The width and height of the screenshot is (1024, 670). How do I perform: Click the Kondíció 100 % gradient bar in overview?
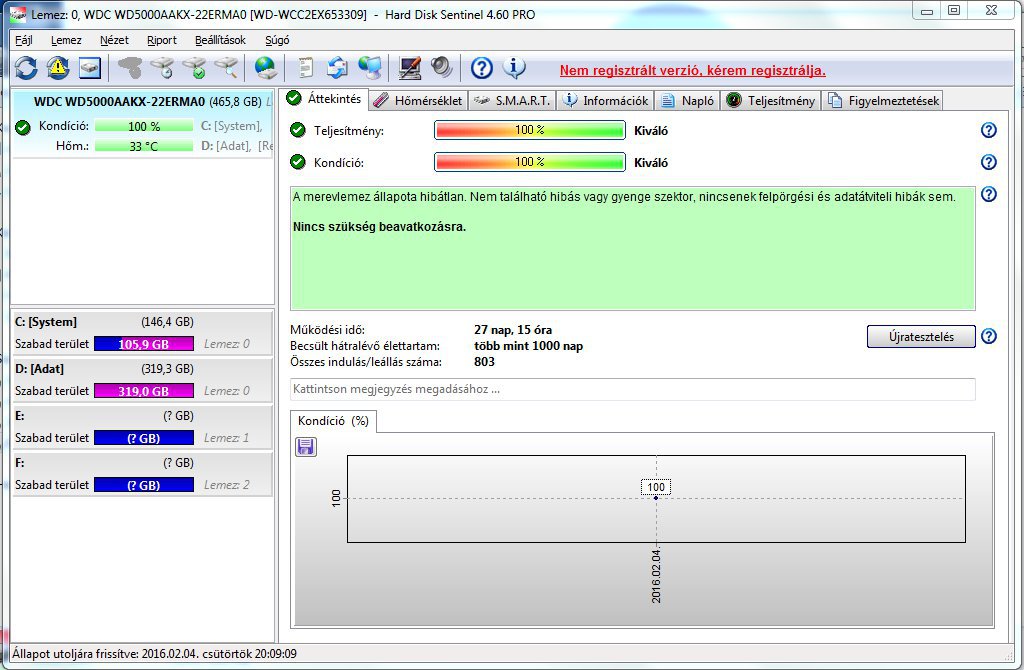(530, 162)
